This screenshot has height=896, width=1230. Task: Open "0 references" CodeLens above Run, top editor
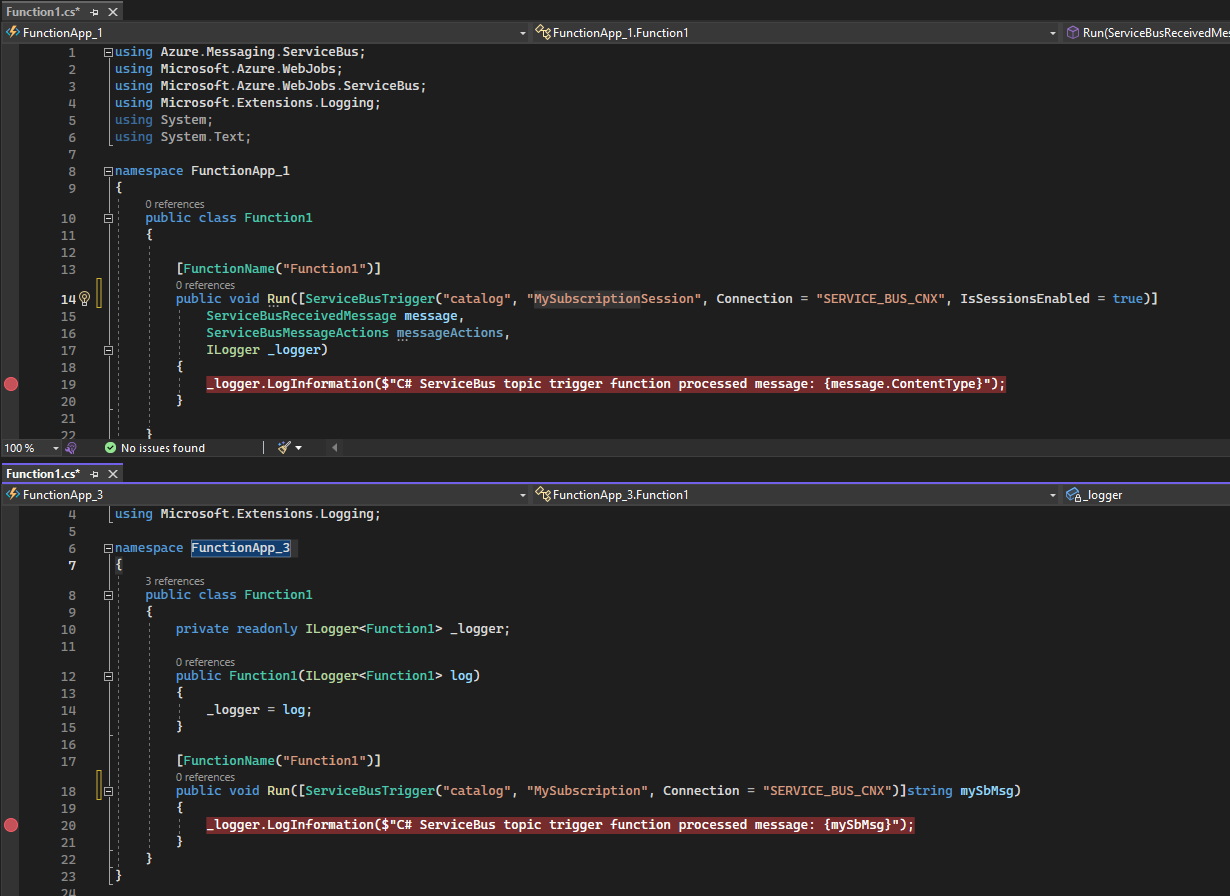(x=205, y=285)
